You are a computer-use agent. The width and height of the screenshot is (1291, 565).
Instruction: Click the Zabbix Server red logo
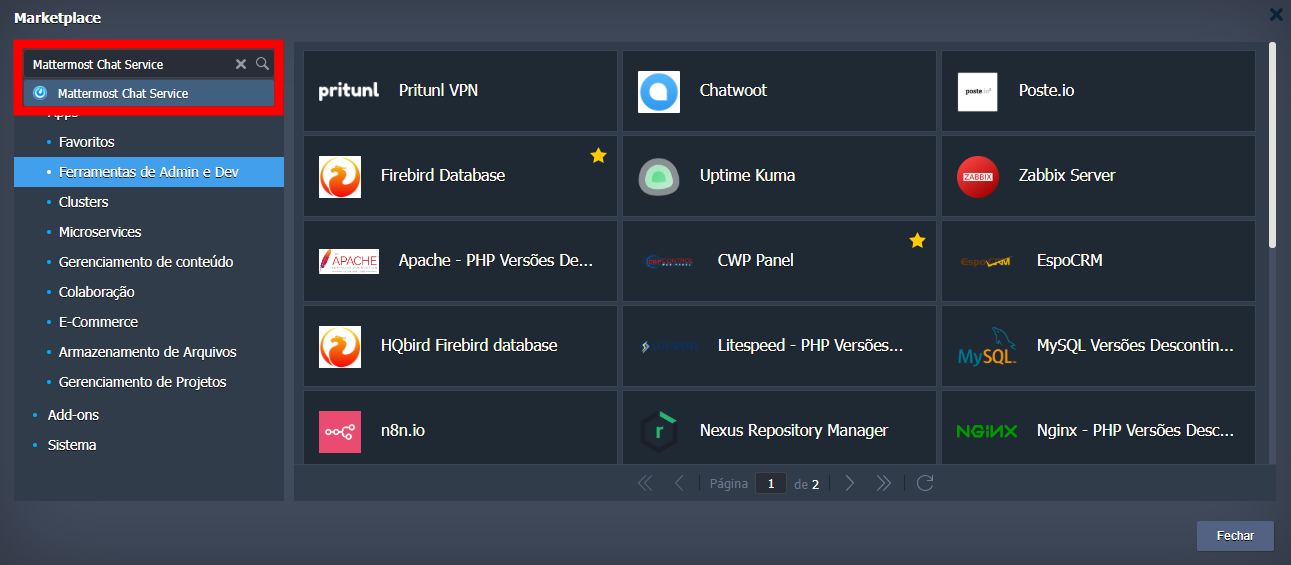(x=977, y=176)
